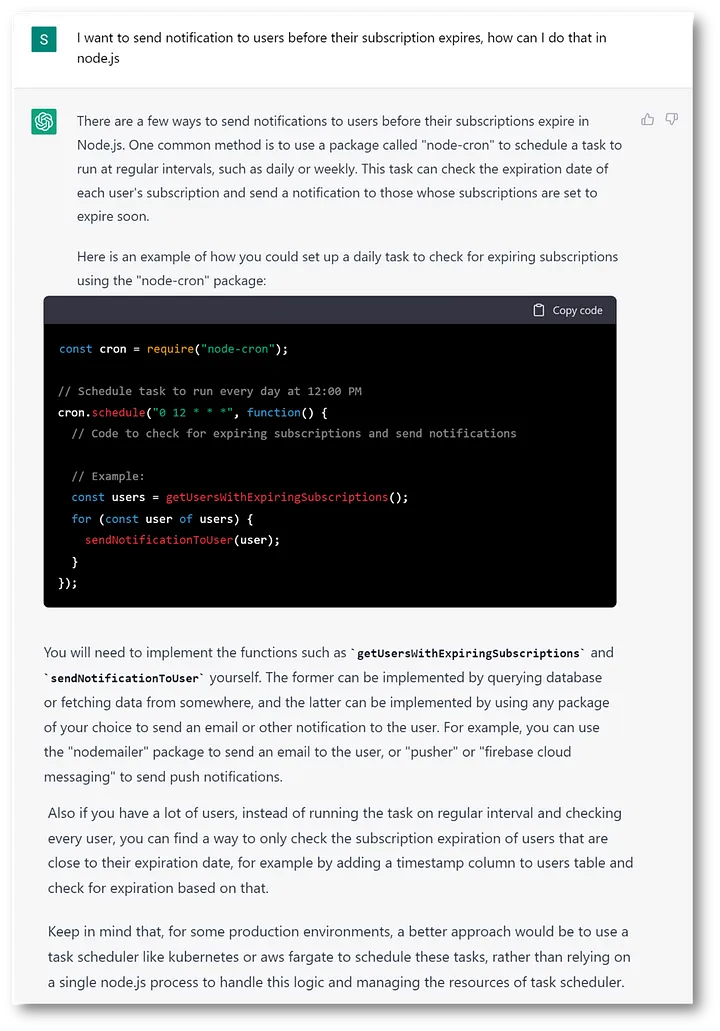720x1031 pixels.
Task: Click the comment about 12:00 PM schedule
Action: pos(210,391)
